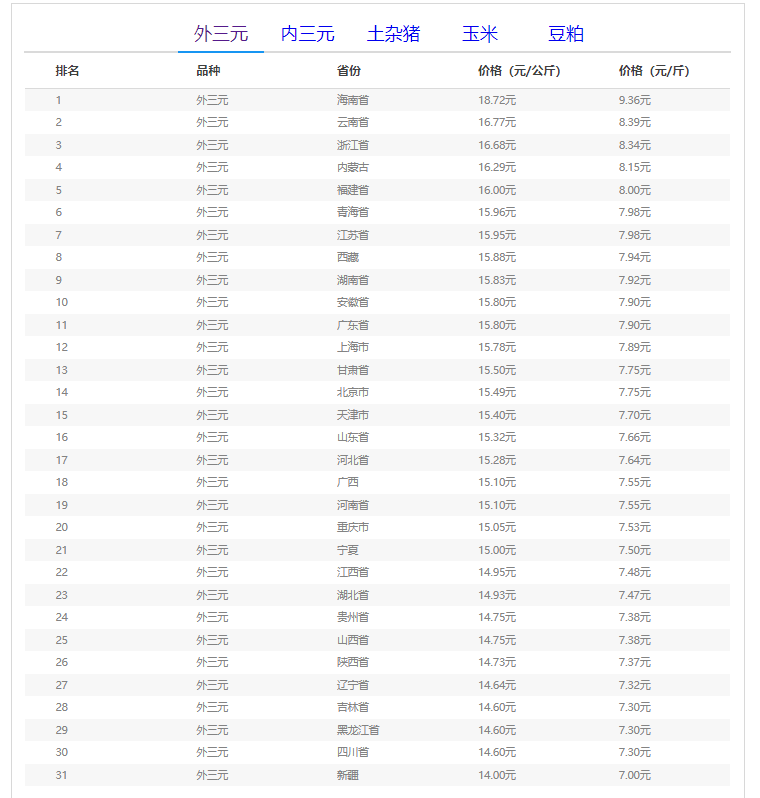Select the 陕西省 province cell

[353, 662]
